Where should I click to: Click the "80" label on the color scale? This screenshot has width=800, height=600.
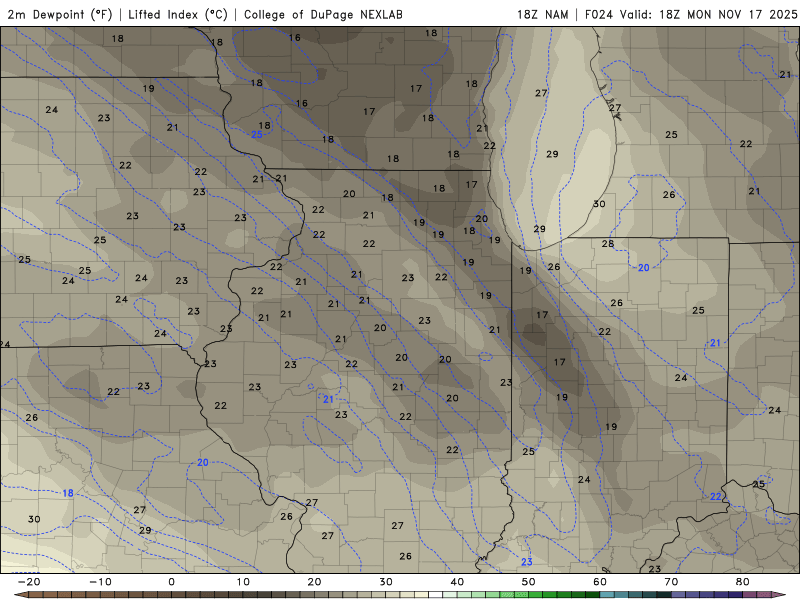(x=743, y=582)
